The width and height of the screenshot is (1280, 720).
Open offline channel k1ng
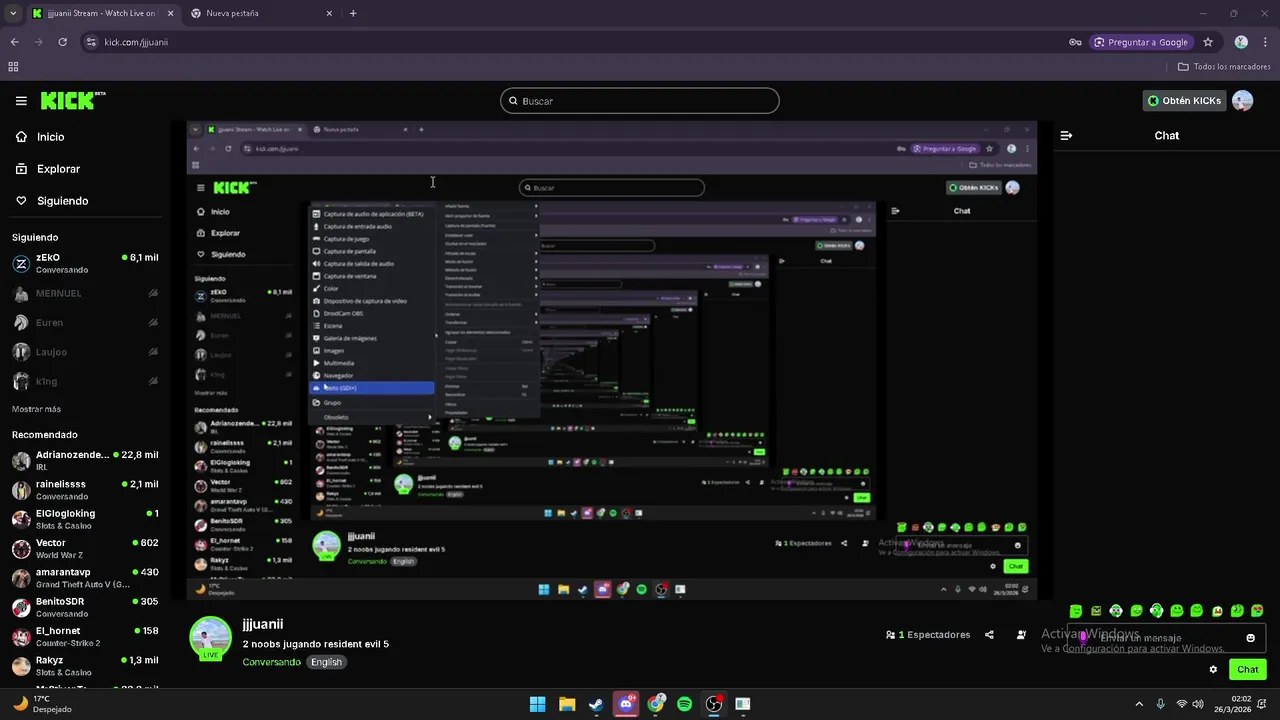tap(85, 381)
